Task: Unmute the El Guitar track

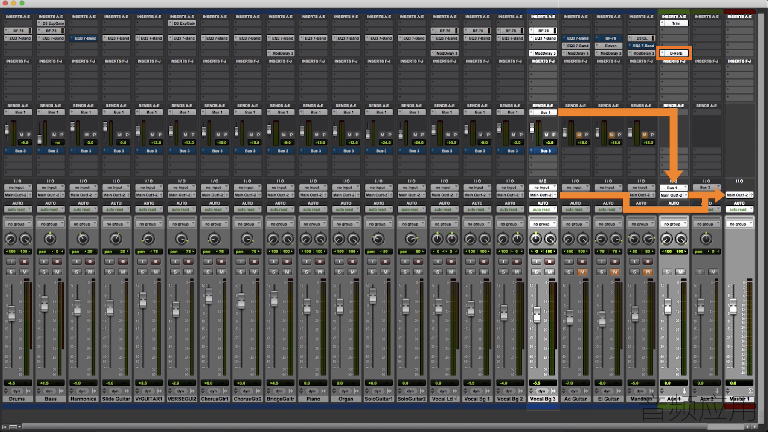Action: coord(614,271)
